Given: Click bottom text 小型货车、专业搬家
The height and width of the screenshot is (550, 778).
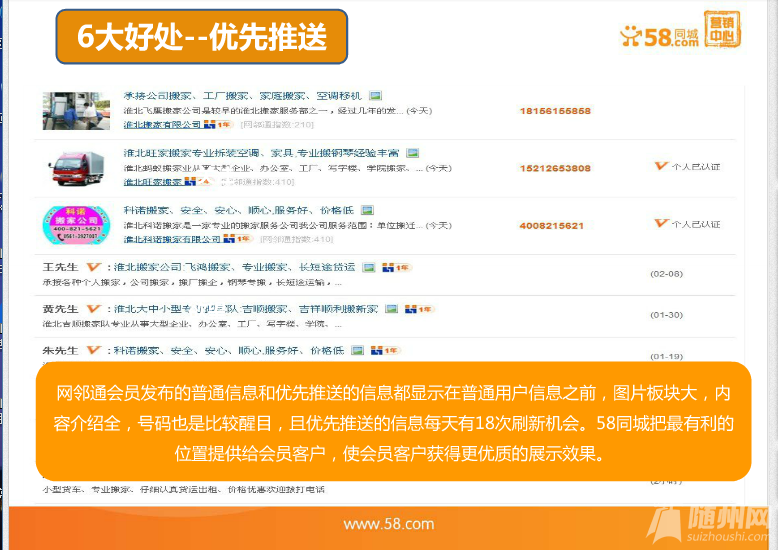Looking at the screenshot, I should (x=184, y=489).
